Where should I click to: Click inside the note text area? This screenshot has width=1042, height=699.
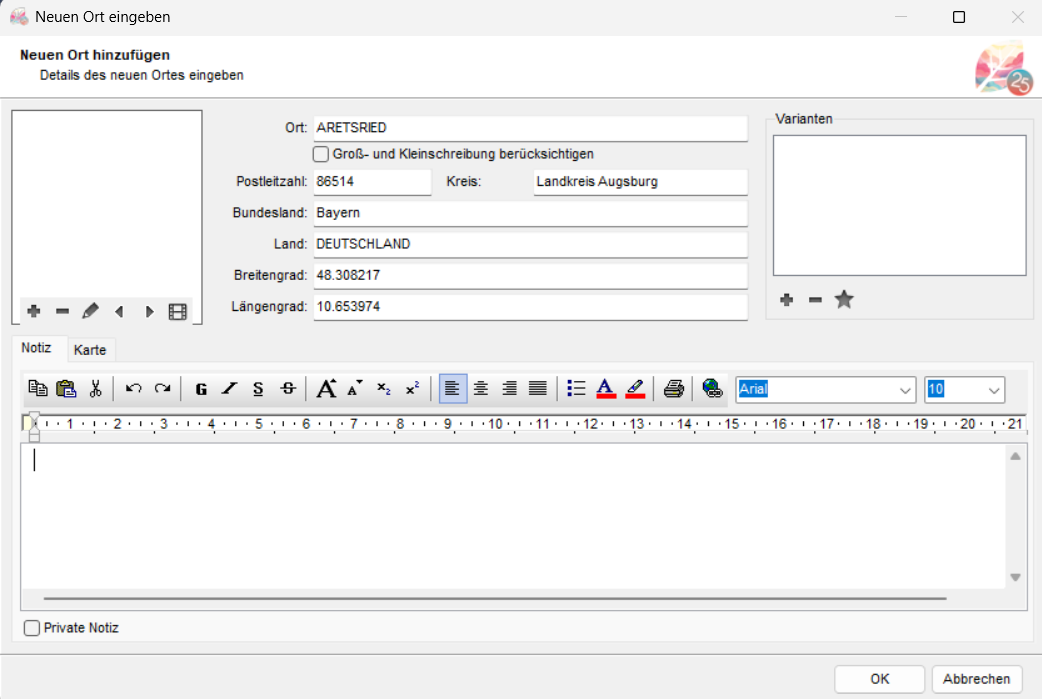(513, 516)
